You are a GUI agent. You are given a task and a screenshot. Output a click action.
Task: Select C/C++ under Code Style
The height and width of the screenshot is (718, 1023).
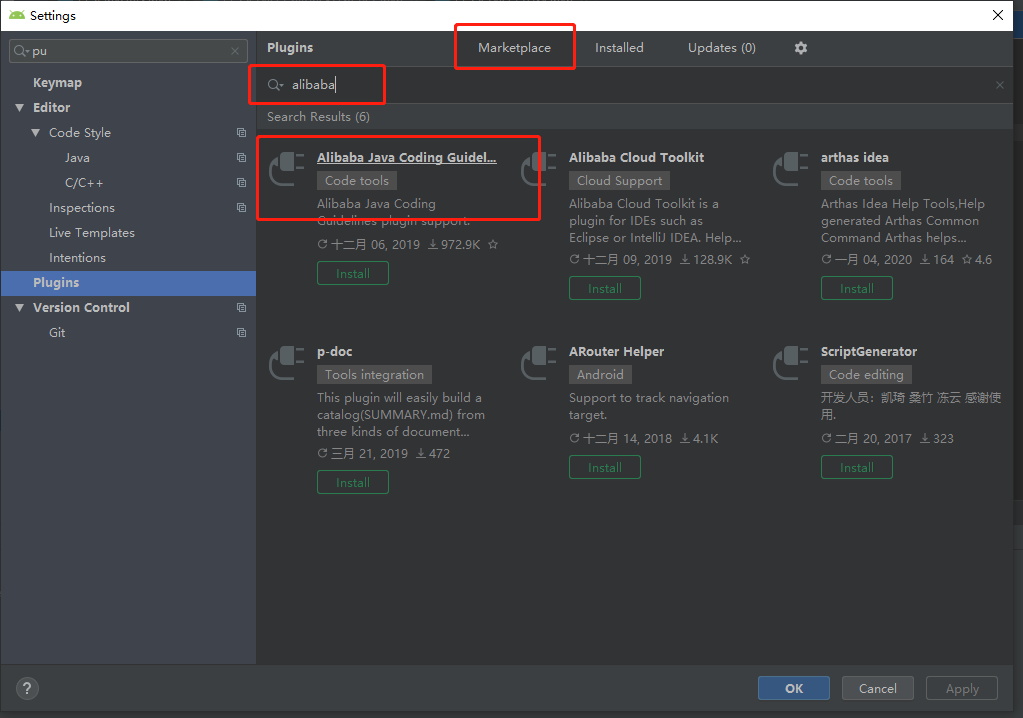[x=84, y=183]
